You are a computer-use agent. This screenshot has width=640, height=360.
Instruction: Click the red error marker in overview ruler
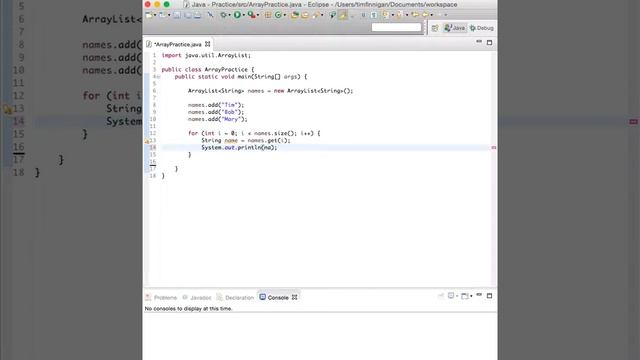[493, 148]
